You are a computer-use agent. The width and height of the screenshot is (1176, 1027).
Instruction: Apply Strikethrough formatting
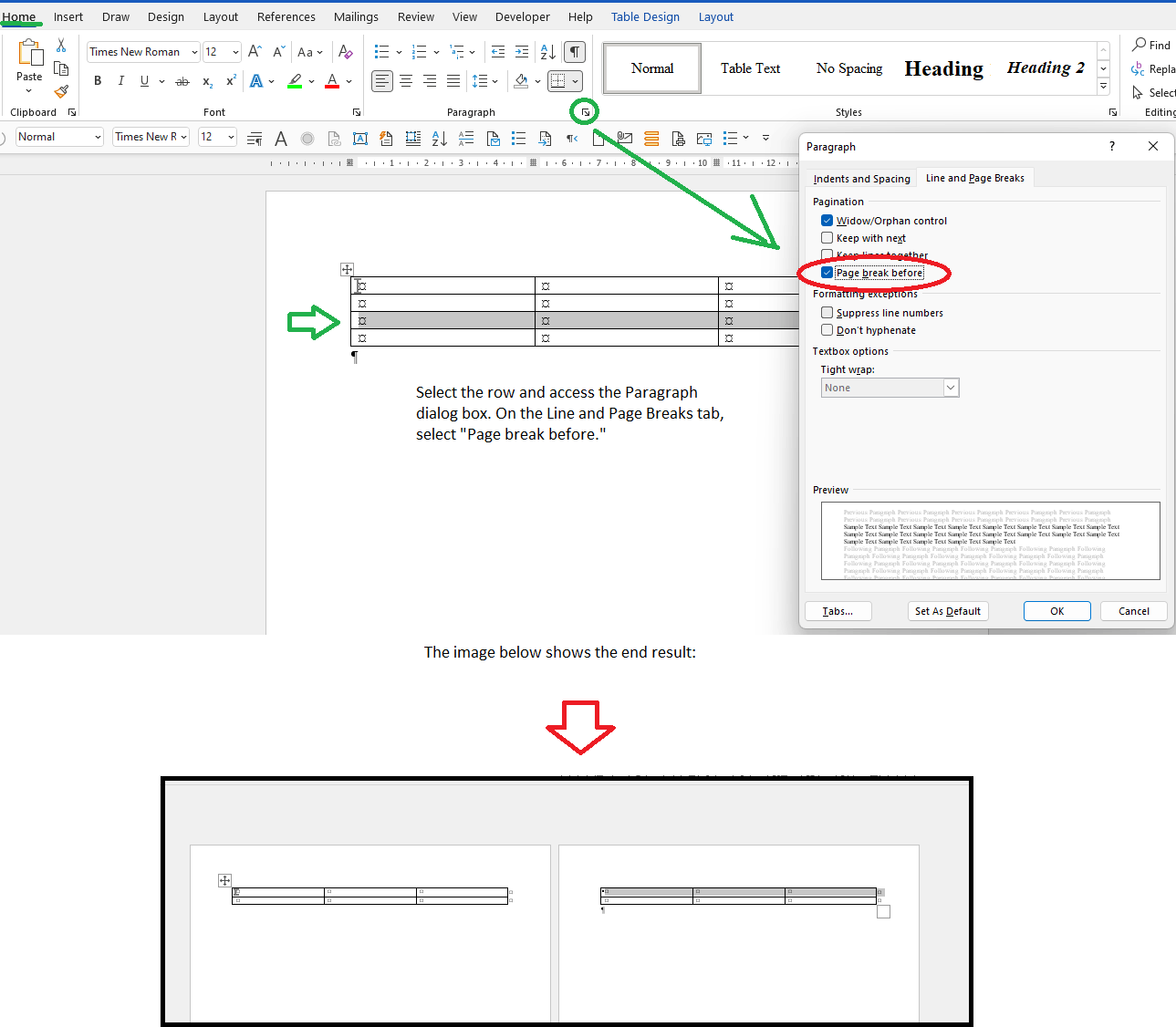(182, 81)
